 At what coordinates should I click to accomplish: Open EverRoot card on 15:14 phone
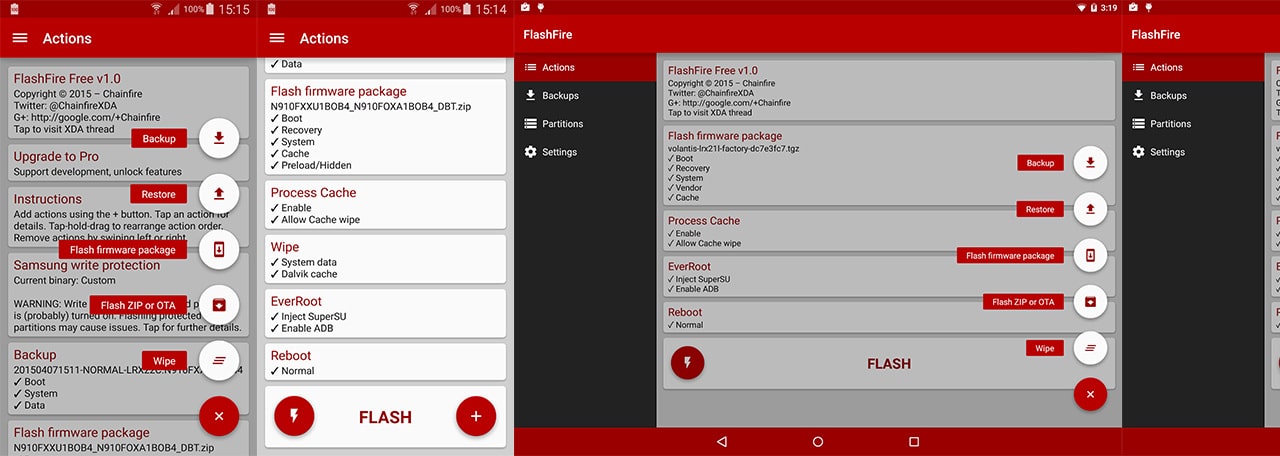[x=385, y=314]
